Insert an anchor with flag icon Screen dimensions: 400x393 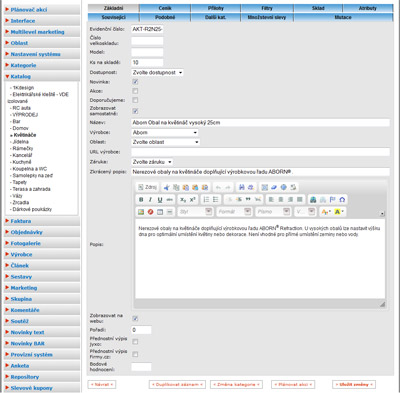[332, 200]
